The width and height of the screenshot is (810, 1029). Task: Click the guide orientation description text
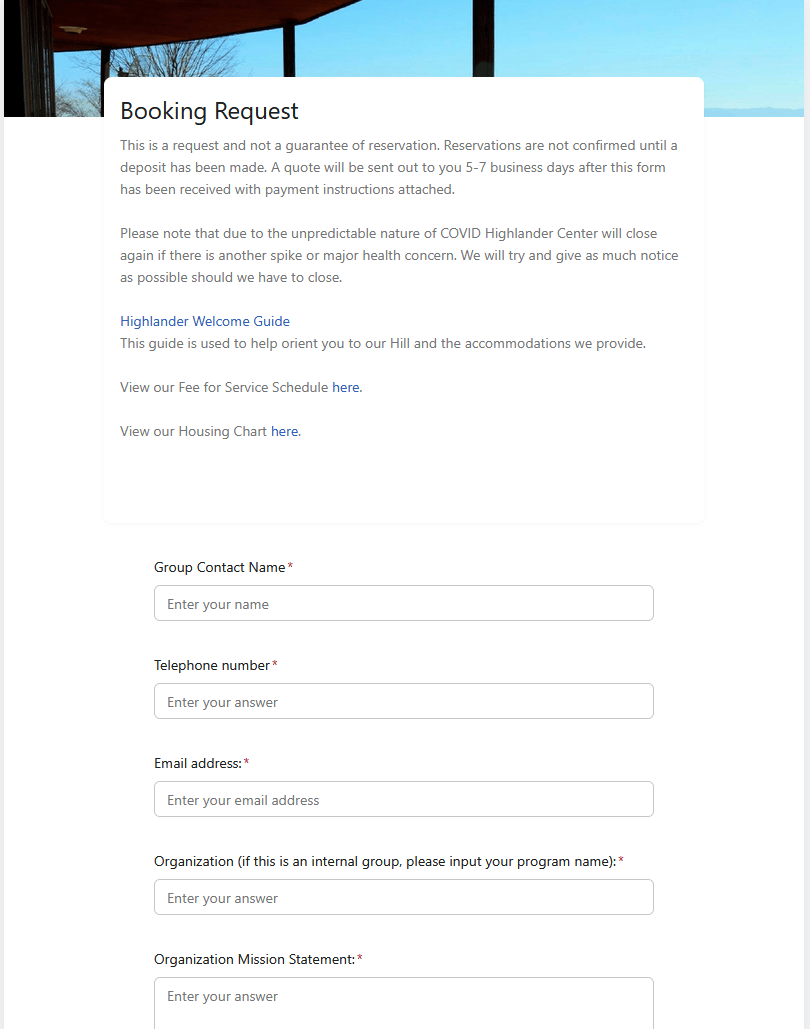point(383,343)
